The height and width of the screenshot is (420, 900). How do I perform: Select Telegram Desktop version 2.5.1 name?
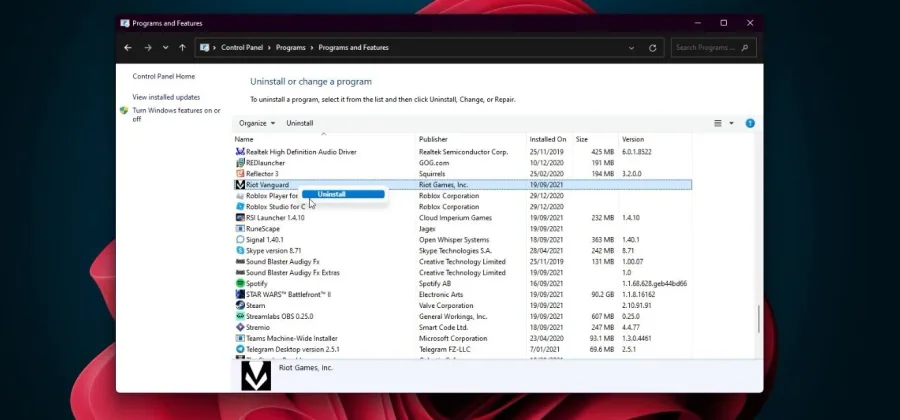point(293,349)
